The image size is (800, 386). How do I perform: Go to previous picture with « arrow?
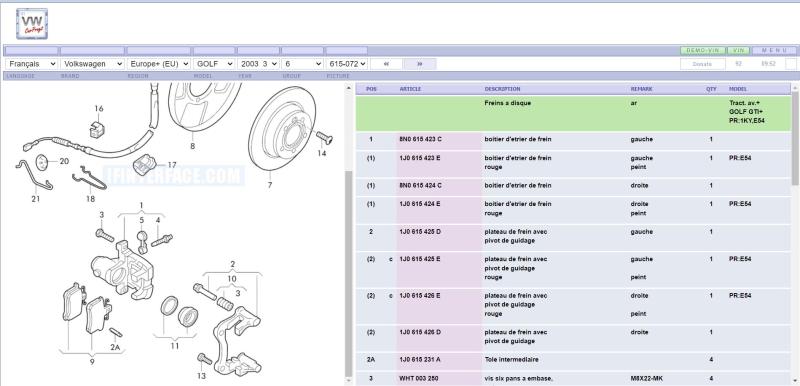tap(386, 64)
